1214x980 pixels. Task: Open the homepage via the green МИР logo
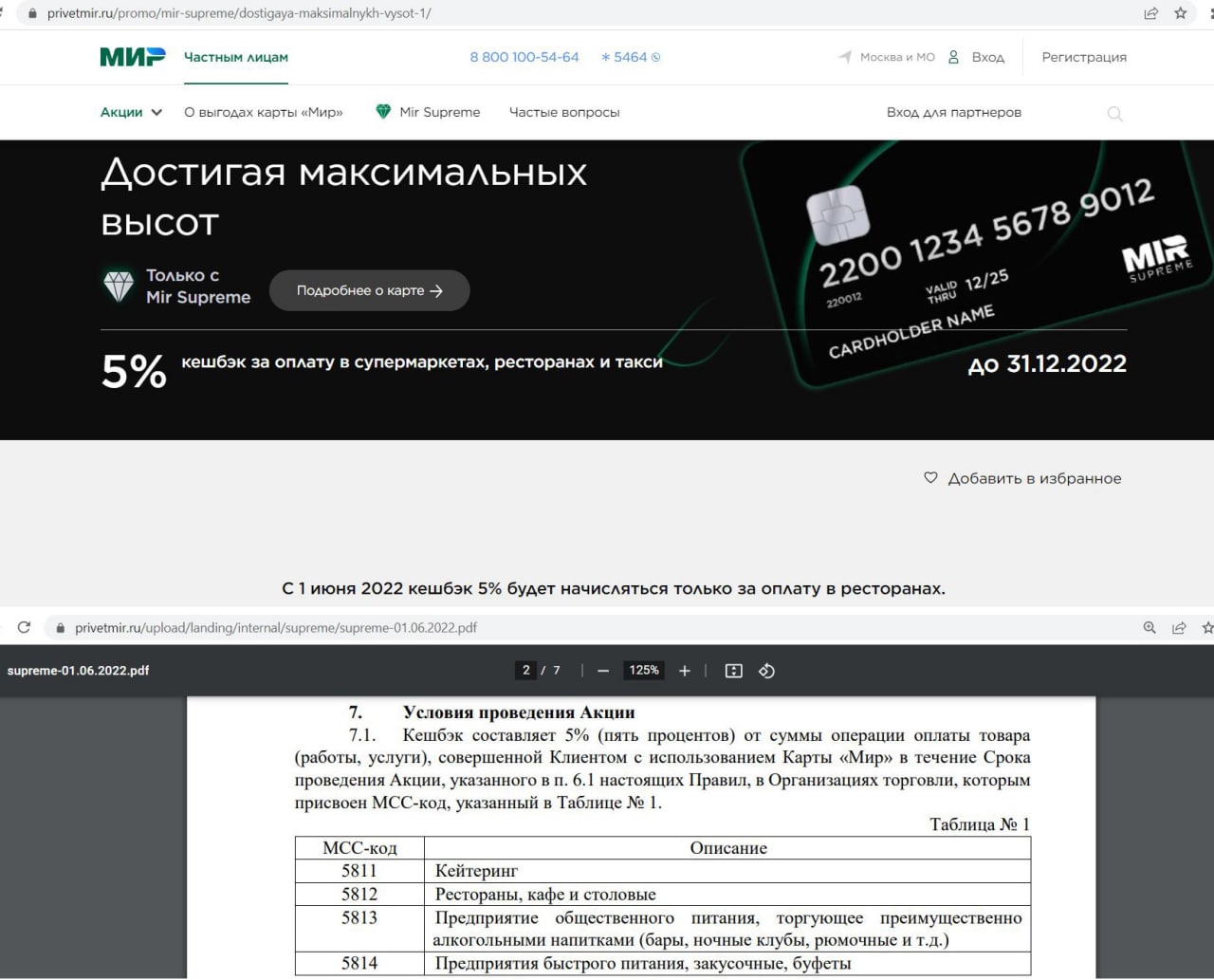point(133,57)
